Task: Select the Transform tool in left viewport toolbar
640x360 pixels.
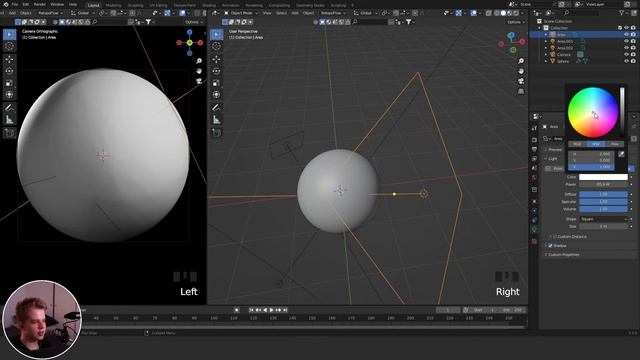Action: 9,95
